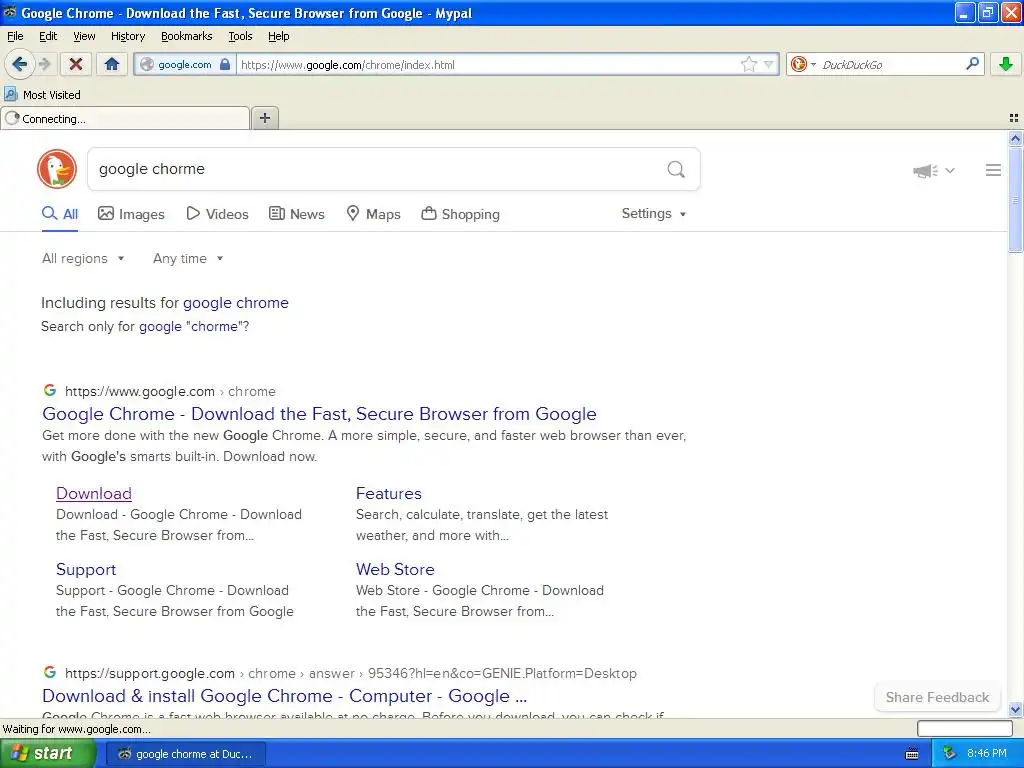Click the 'google chrome' corrected query link
Screen dimensions: 1024x768
(x=236, y=303)
